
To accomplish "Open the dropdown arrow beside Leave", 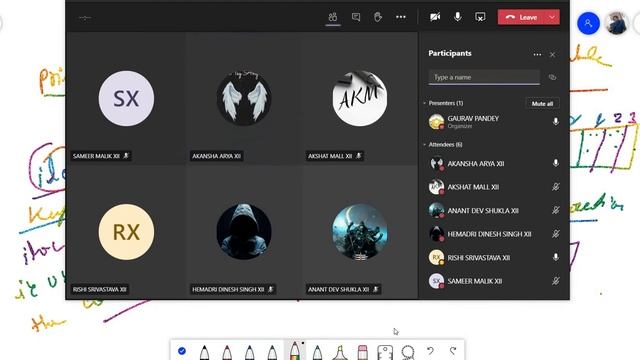I will click(552, 17).
